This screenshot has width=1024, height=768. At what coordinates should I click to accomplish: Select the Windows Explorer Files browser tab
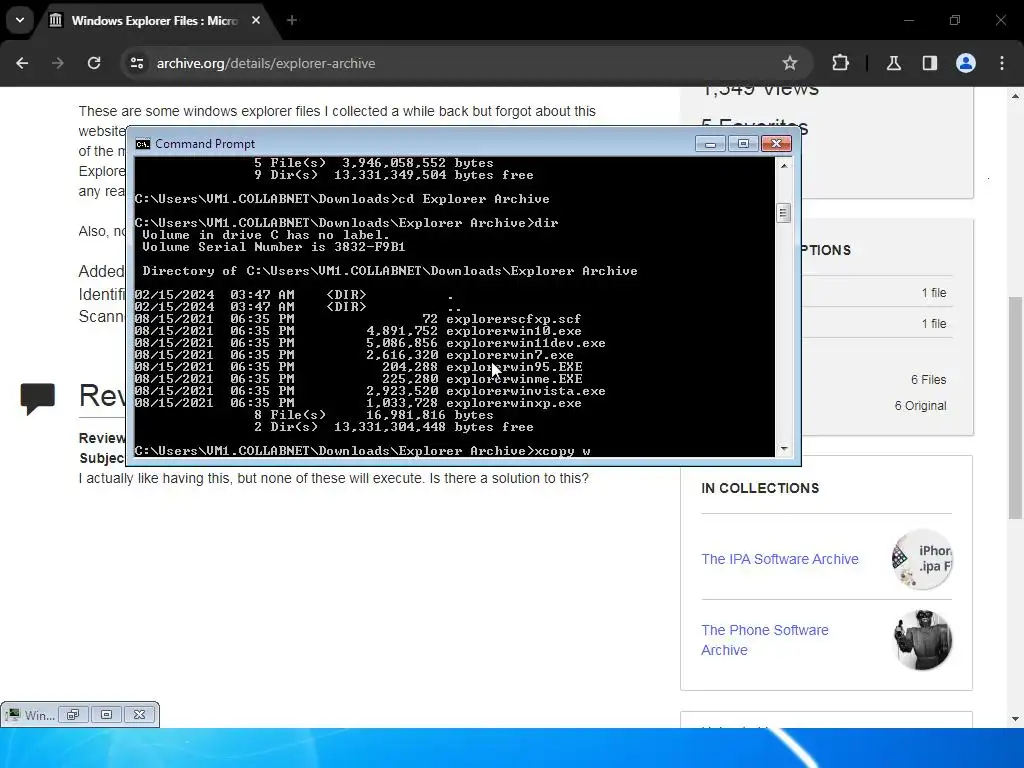[155, 21]
